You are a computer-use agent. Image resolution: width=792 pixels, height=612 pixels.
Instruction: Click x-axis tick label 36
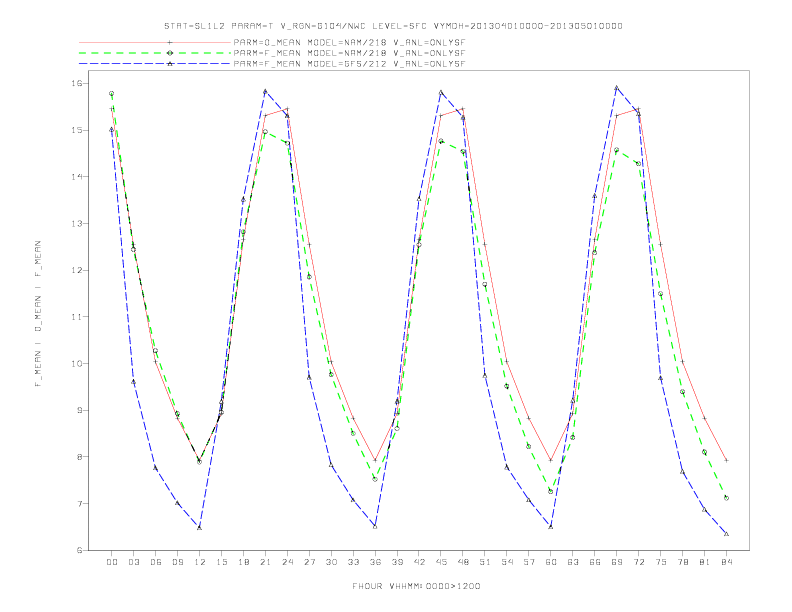coord(375,562)
